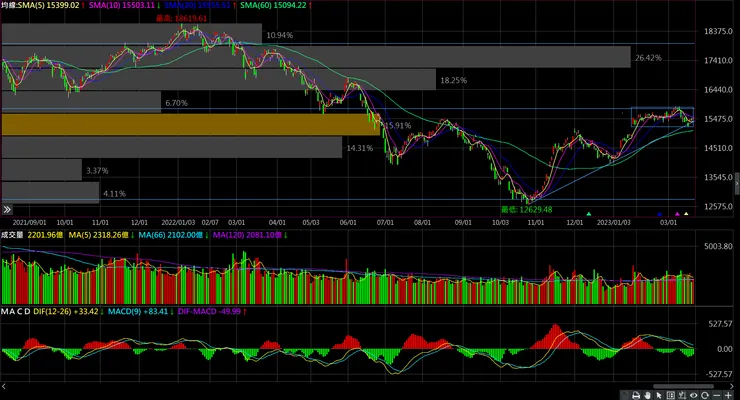740x400 pixels.
Task: Click the 17410.0 price axis label
Action: tap(718, 60)
